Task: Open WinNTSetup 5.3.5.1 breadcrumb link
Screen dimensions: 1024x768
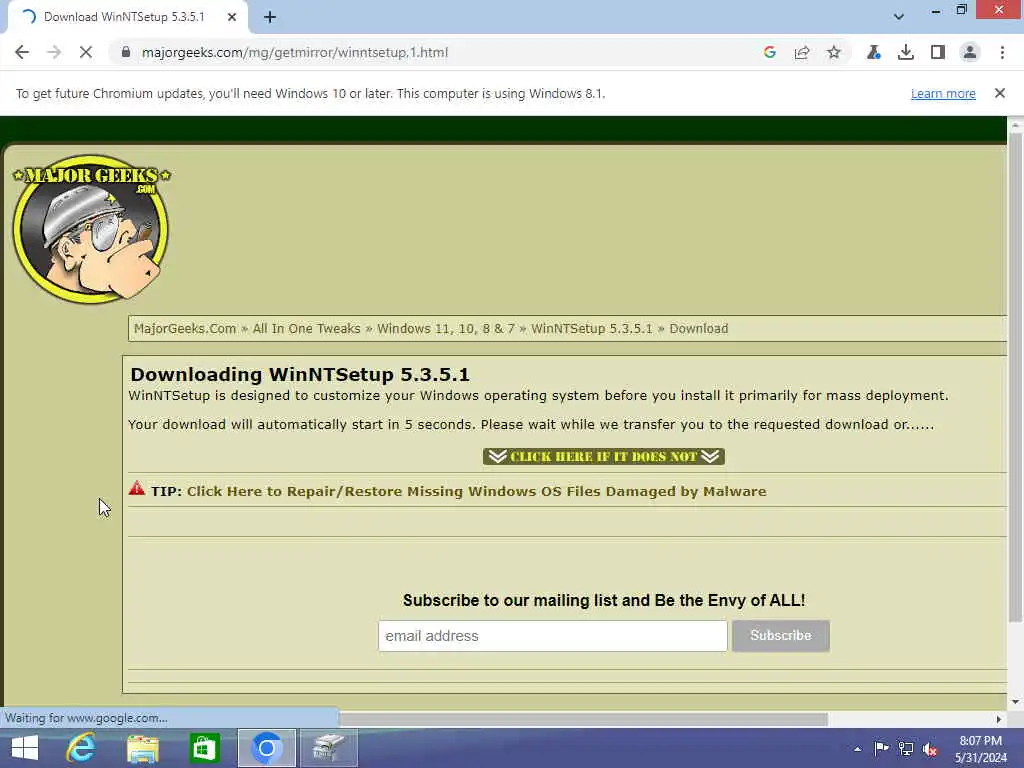Action: [592, 328]
